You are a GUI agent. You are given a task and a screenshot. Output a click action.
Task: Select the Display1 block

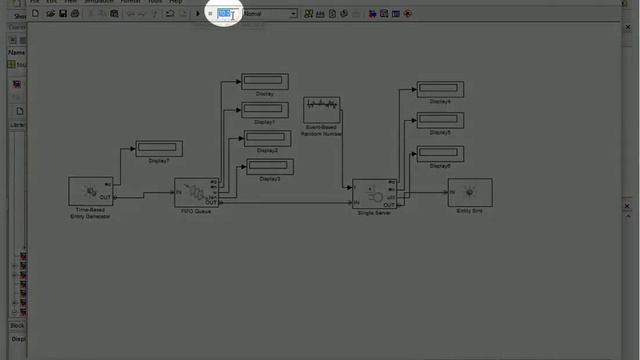(265, 110)
